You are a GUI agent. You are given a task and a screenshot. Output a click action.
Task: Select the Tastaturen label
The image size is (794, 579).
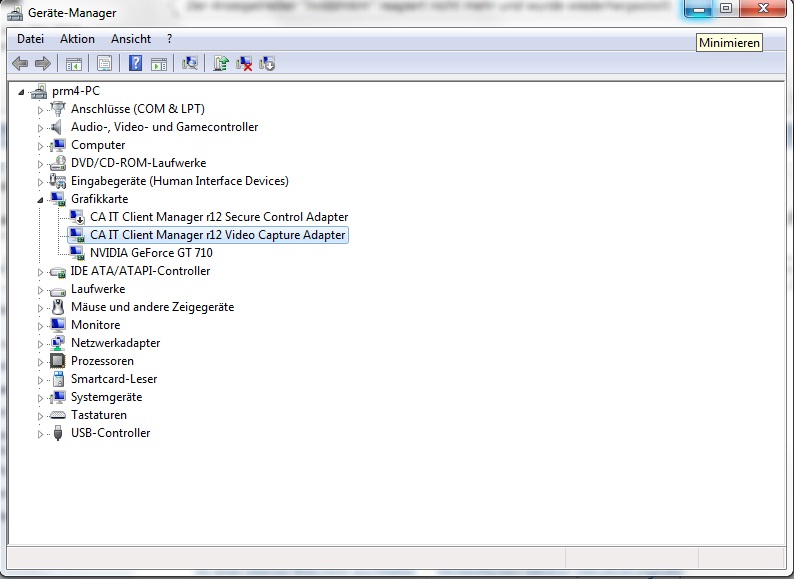[x=99, y=415]
